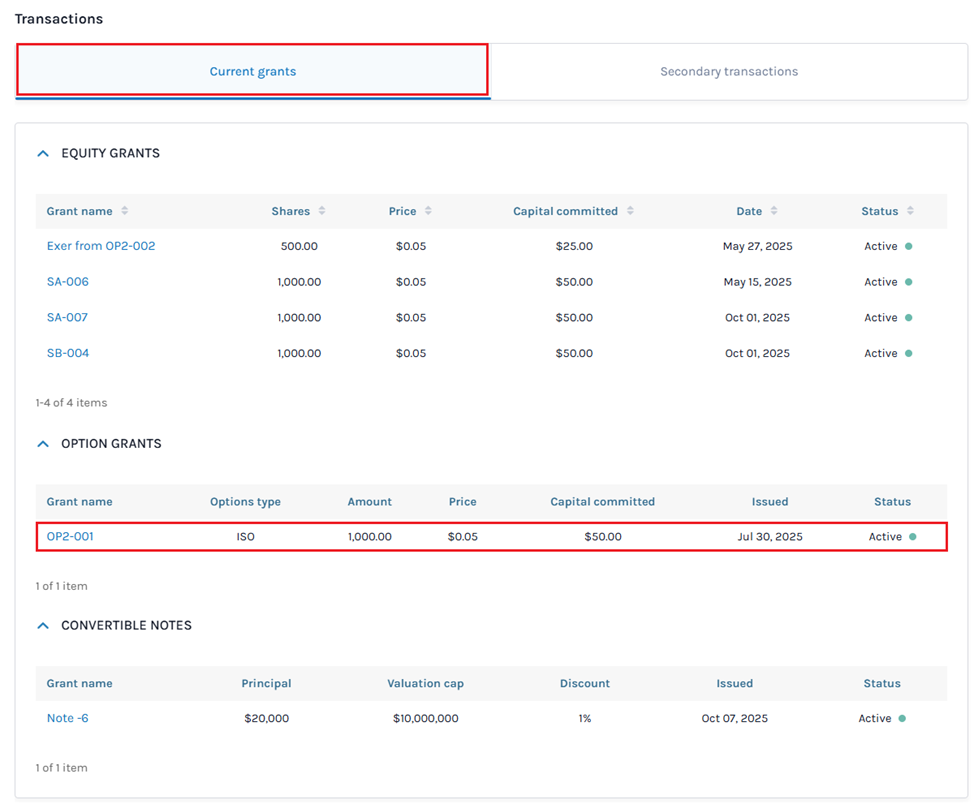This screenshot has height=804, width=974.
Task: Collapse the Equity Grants section
Action: [43, 154]
